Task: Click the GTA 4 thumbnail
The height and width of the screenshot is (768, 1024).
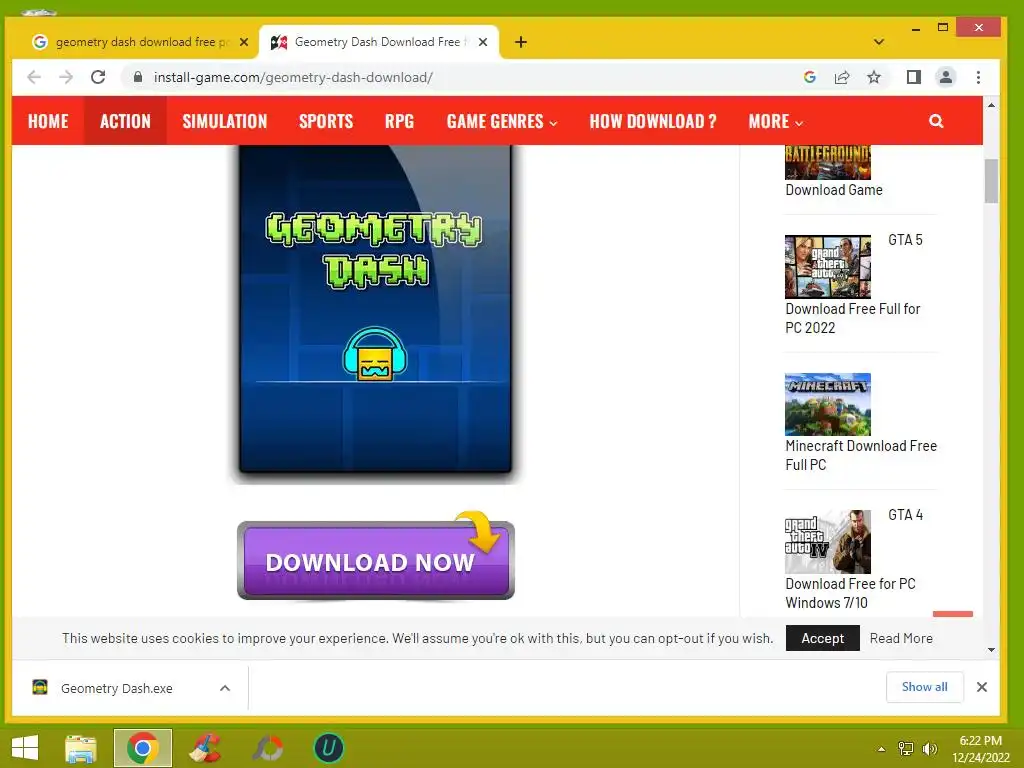Action: click(x=827, y=542)
